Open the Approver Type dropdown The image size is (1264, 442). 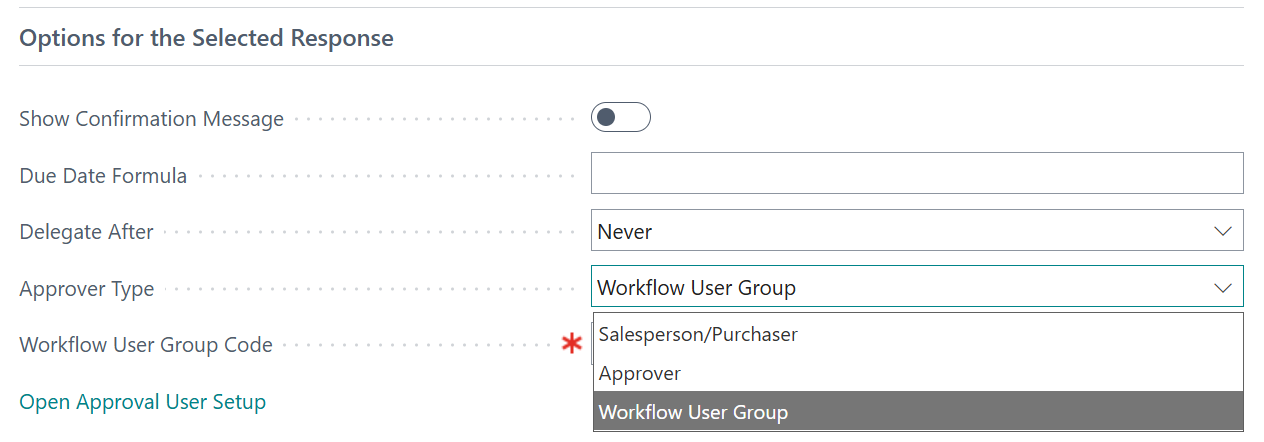point(917,287)
